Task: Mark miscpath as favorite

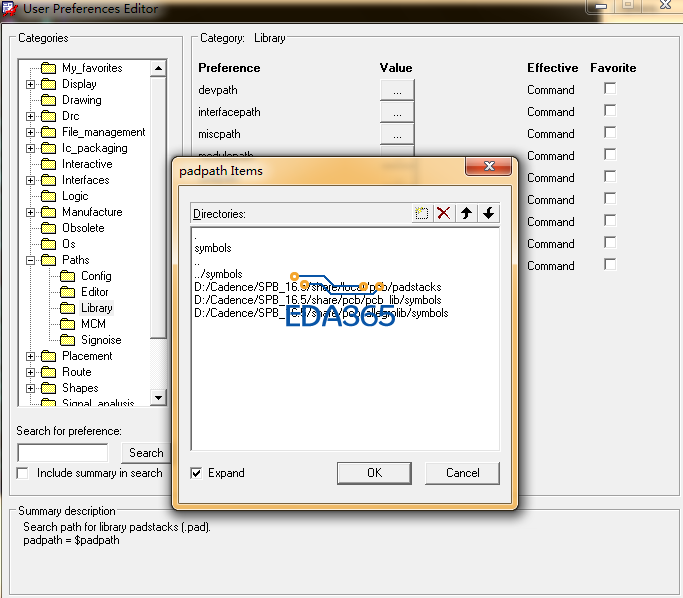Action: pyautogui.click(x=610, y=132)
